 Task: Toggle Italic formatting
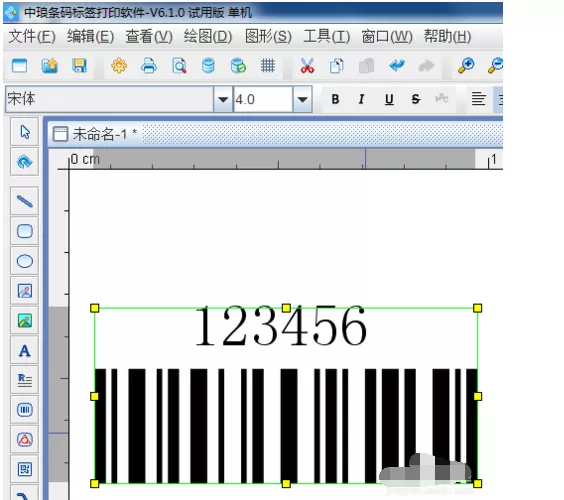361,99
